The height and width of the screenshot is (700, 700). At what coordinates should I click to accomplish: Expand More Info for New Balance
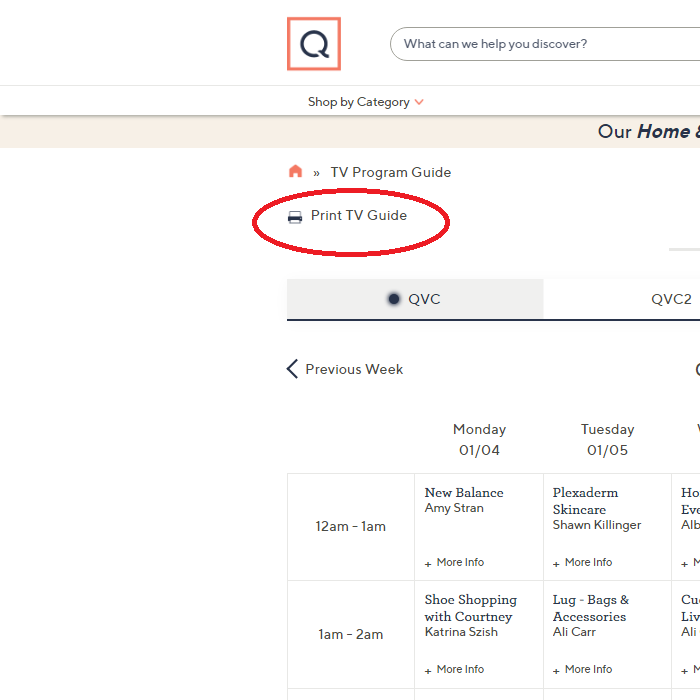[x=455, y=563]
